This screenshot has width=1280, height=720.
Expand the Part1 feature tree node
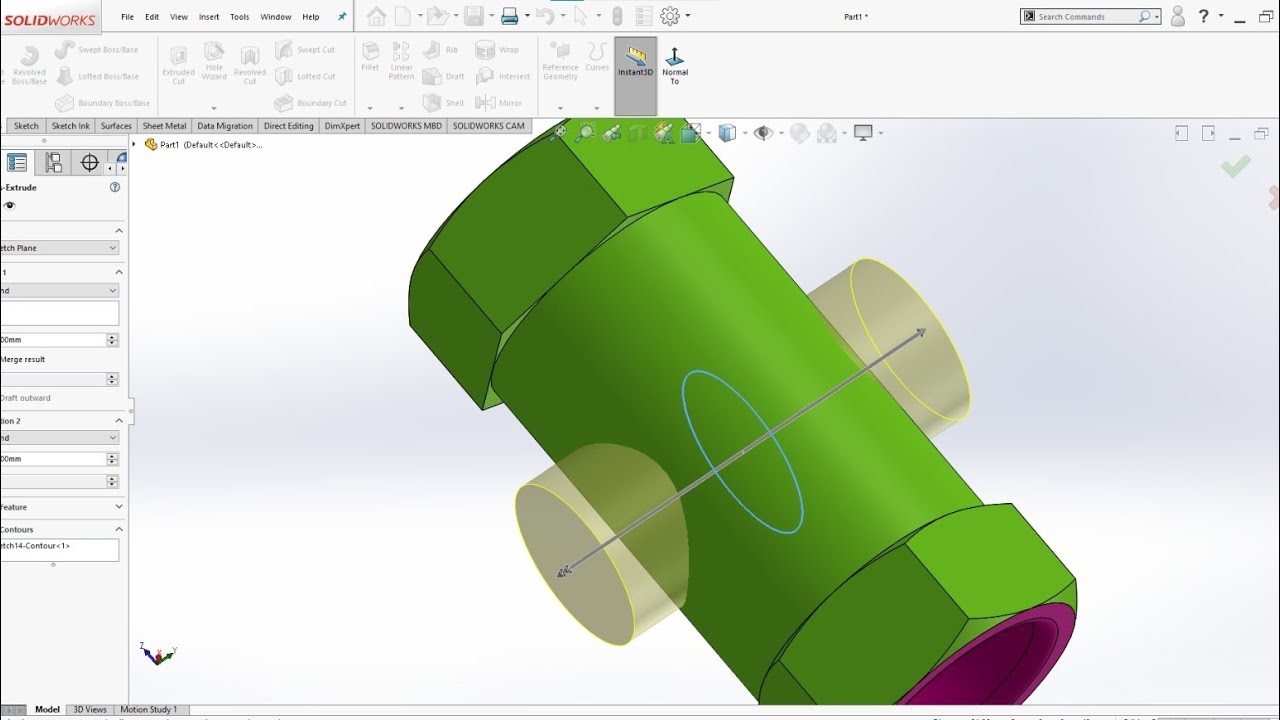(134, 144)
